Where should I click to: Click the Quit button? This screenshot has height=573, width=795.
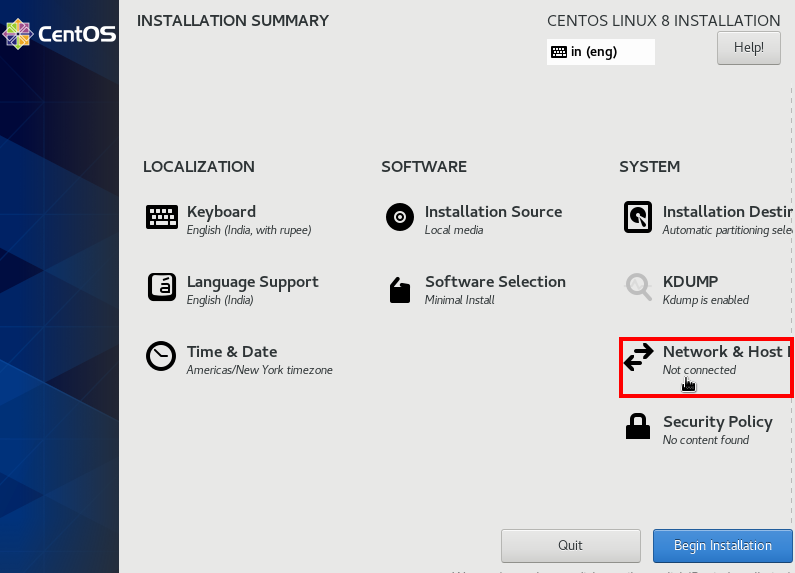click(x=570, y=546)
